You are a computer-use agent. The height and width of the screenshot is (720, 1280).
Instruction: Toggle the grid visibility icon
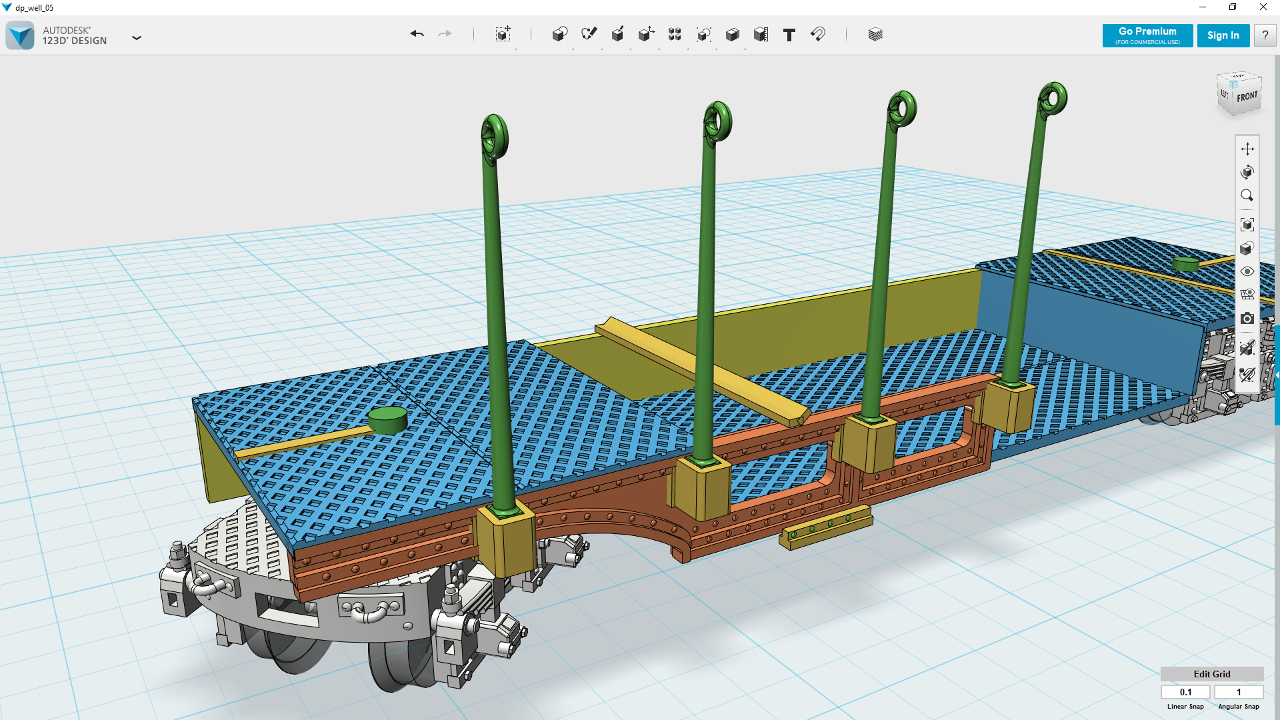1247,295
